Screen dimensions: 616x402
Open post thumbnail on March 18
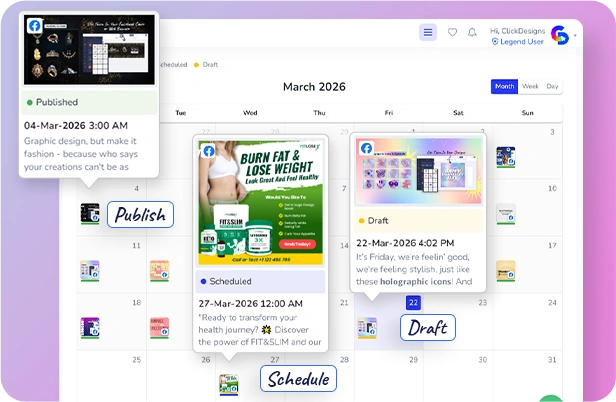tap(90, 328)
